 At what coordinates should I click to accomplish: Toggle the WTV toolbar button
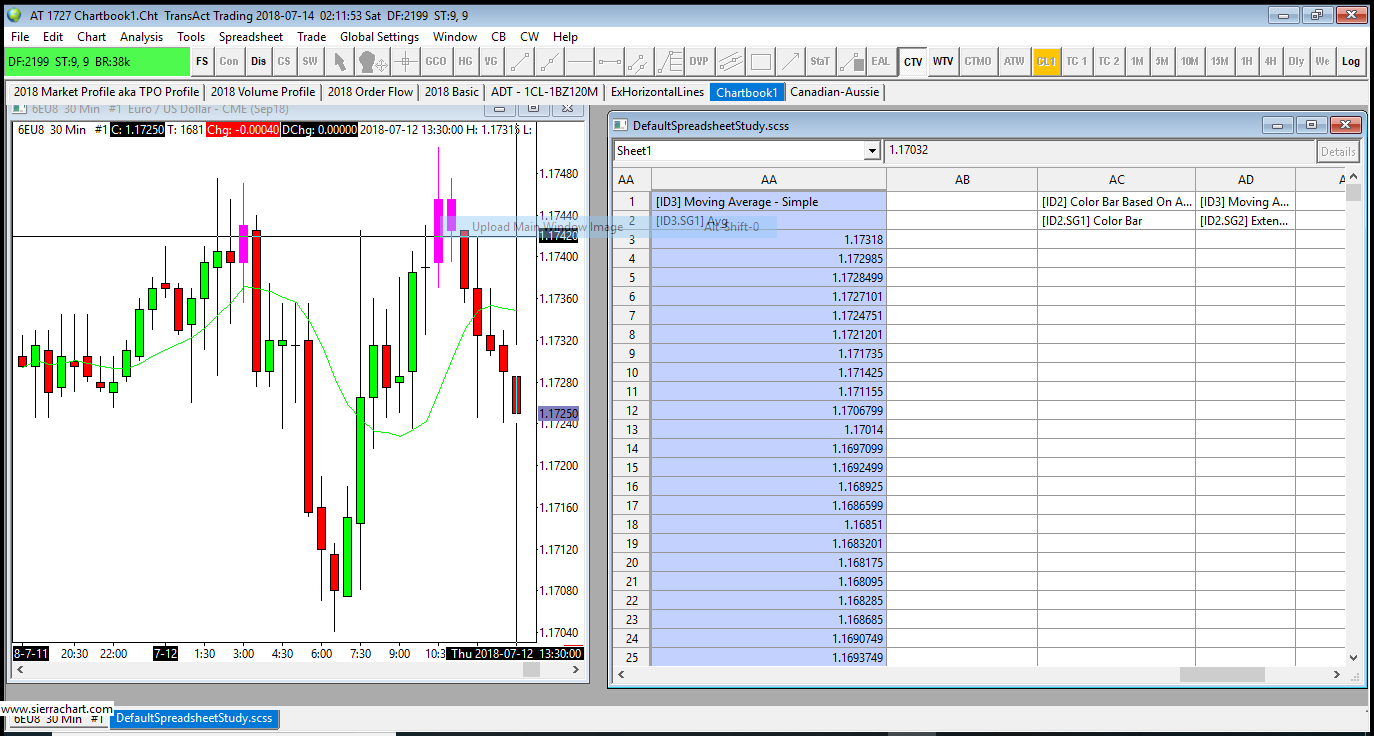tap(943, 61)
